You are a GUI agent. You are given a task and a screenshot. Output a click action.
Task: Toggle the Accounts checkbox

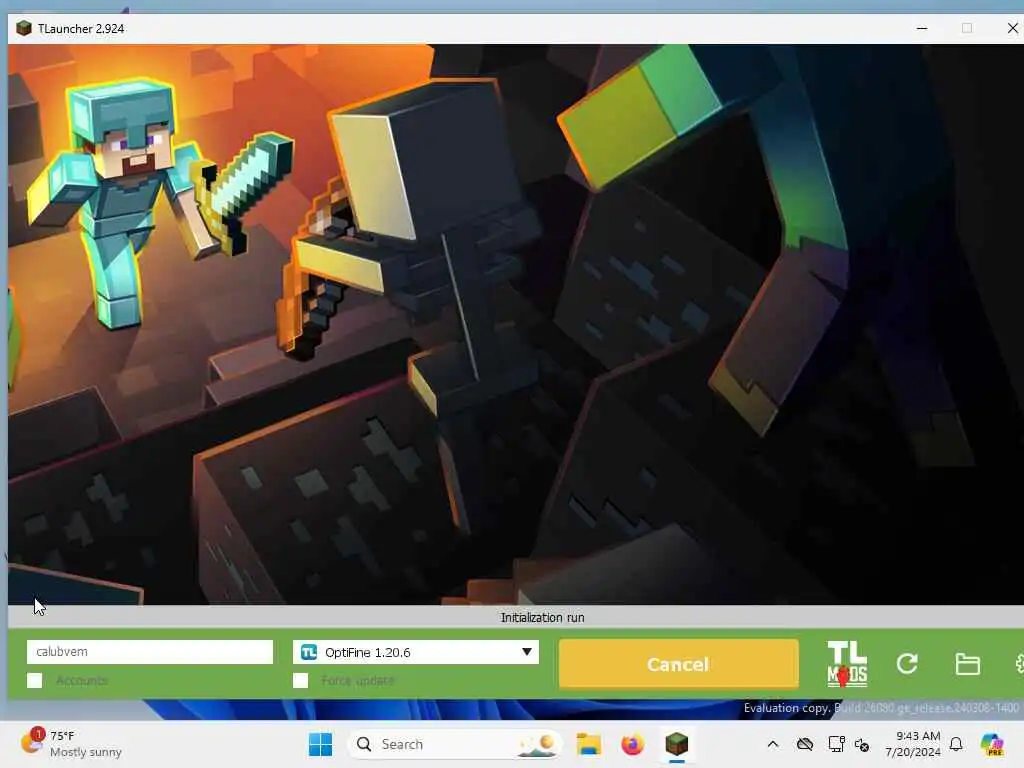click(x=35, y=680)
